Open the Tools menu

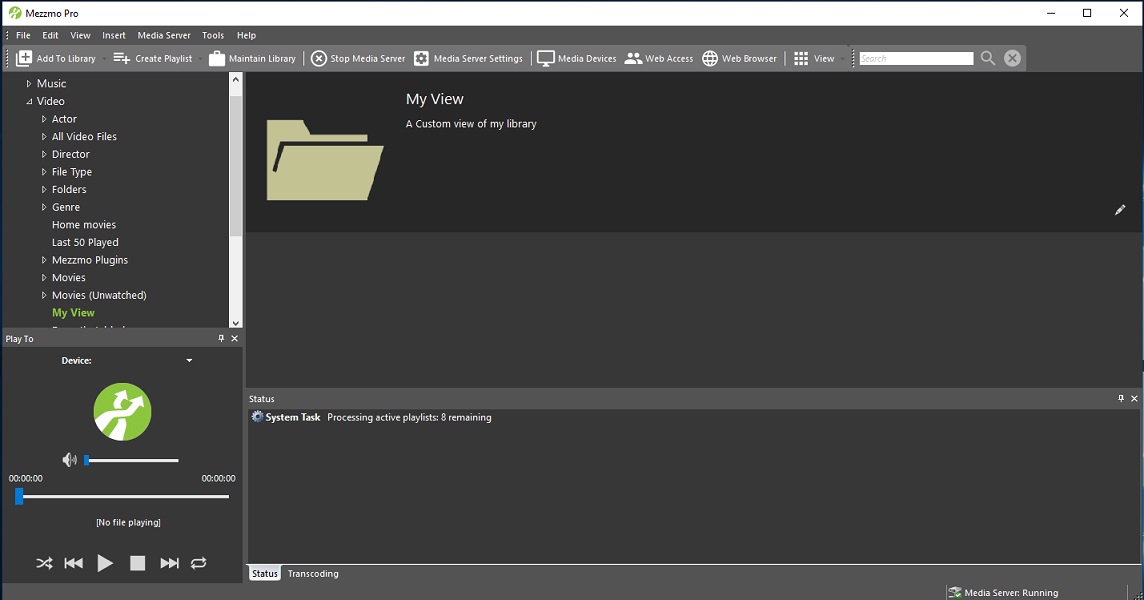pos(213,35)
